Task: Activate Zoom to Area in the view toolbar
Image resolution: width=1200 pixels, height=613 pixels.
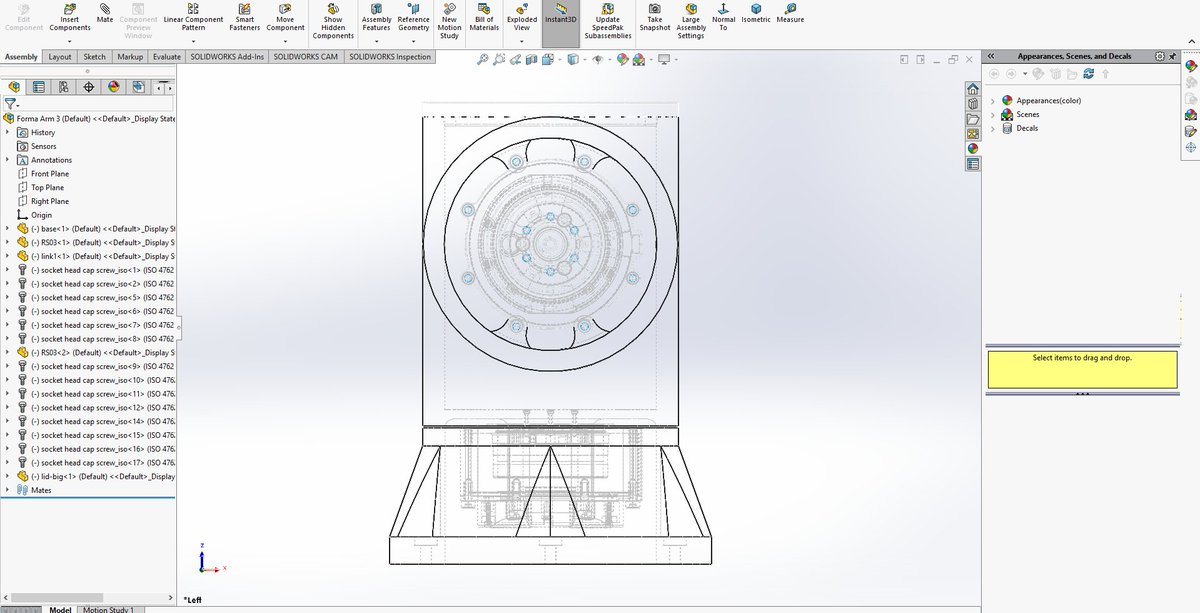Action: pos(499,59)
